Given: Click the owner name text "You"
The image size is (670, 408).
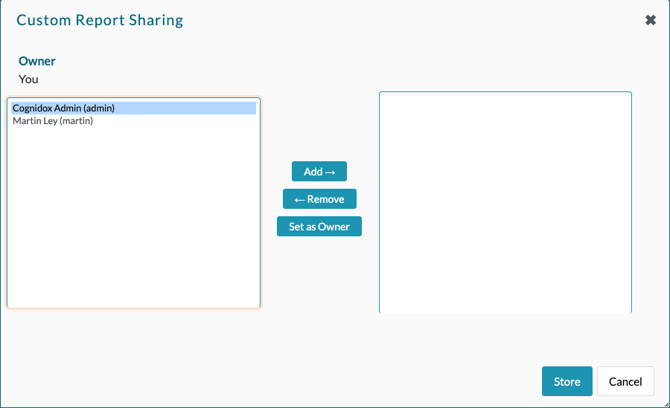Looking at the screenshot, I should coord(28,79).
